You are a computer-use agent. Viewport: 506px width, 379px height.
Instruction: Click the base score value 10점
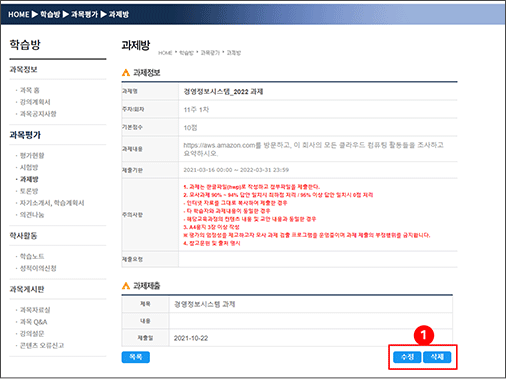[x=190, y=128]
